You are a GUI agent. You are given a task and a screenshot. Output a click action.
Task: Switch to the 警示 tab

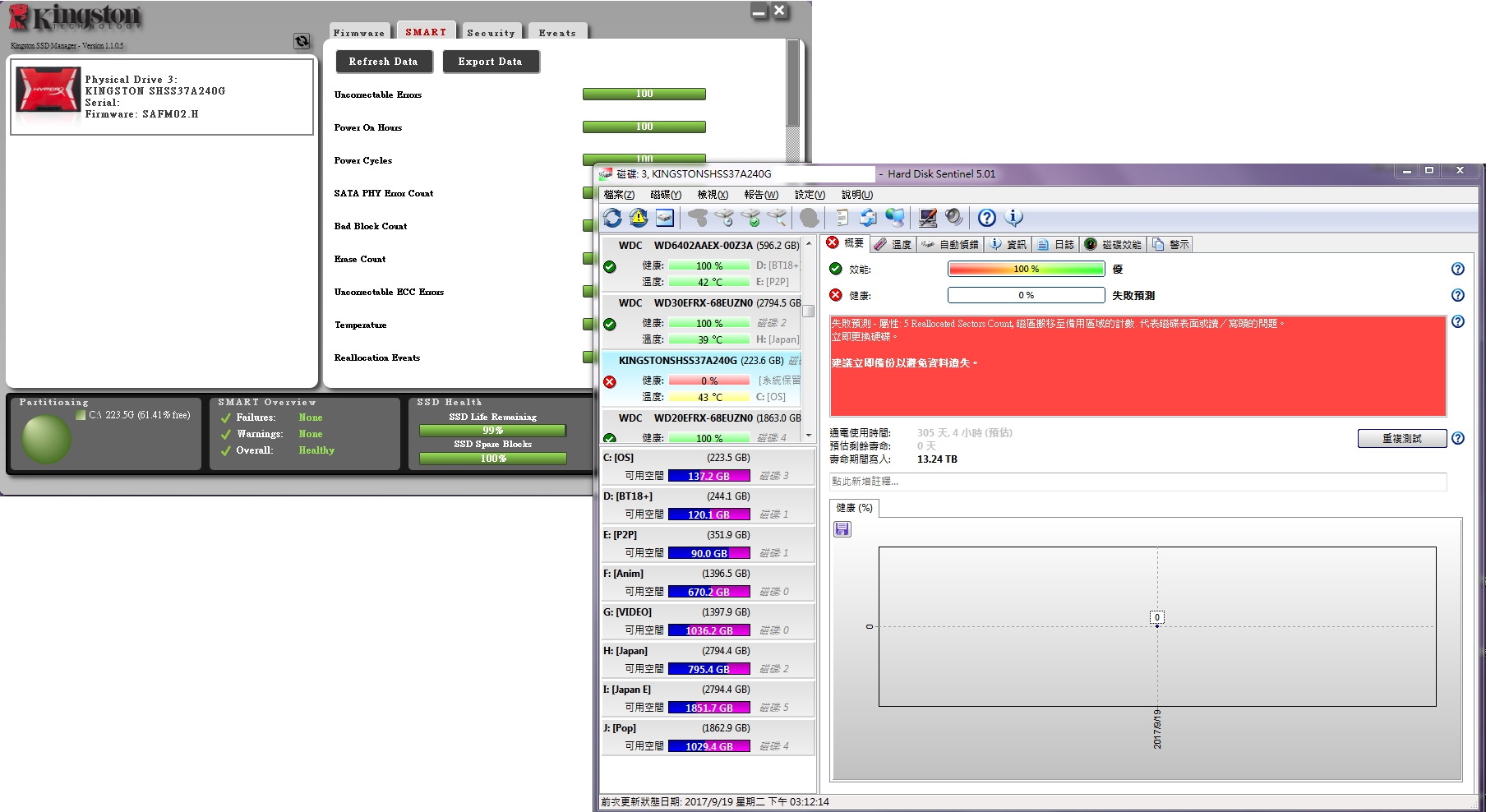point(1170,244)
